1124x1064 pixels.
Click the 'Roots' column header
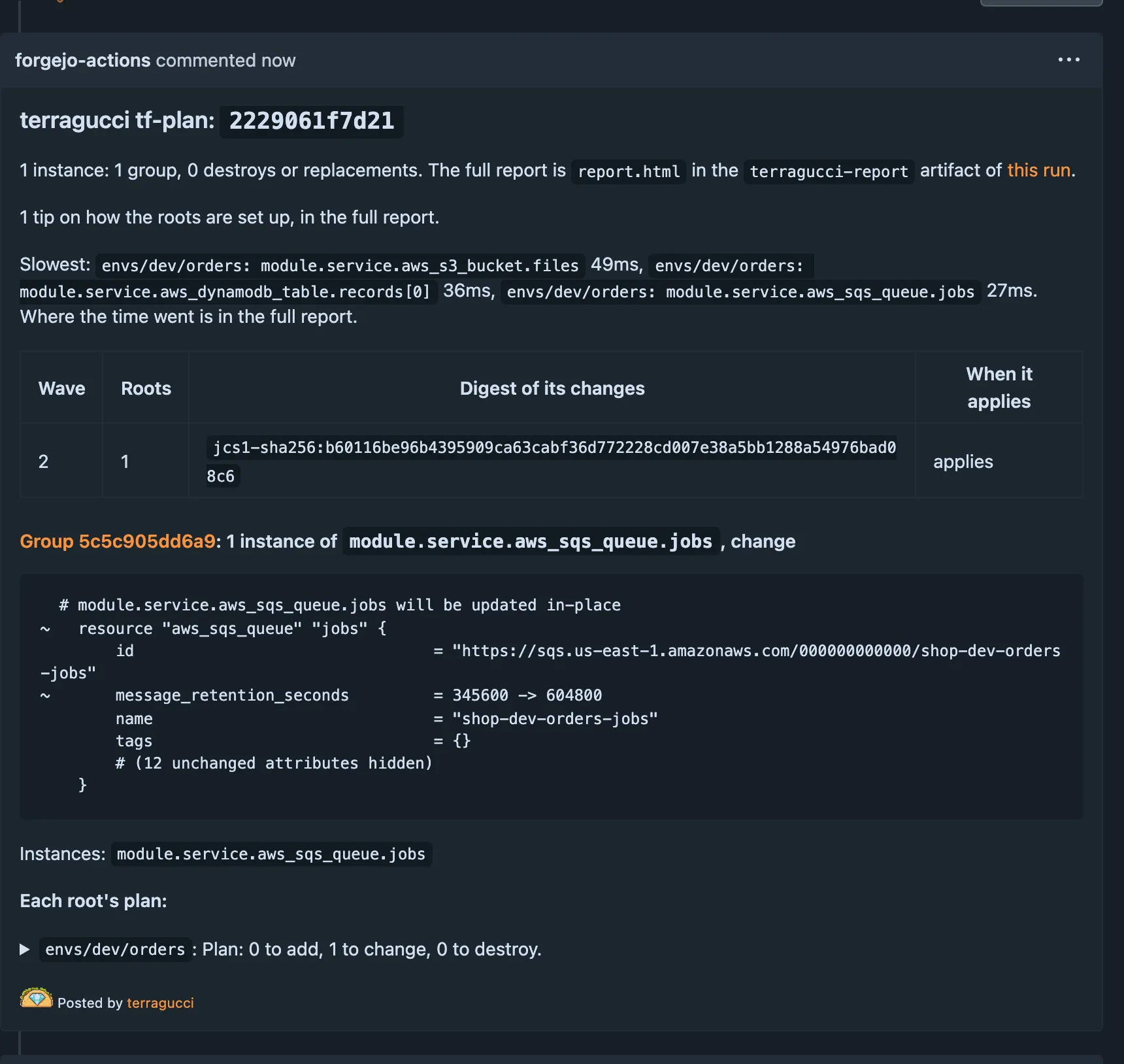[146, 388]
